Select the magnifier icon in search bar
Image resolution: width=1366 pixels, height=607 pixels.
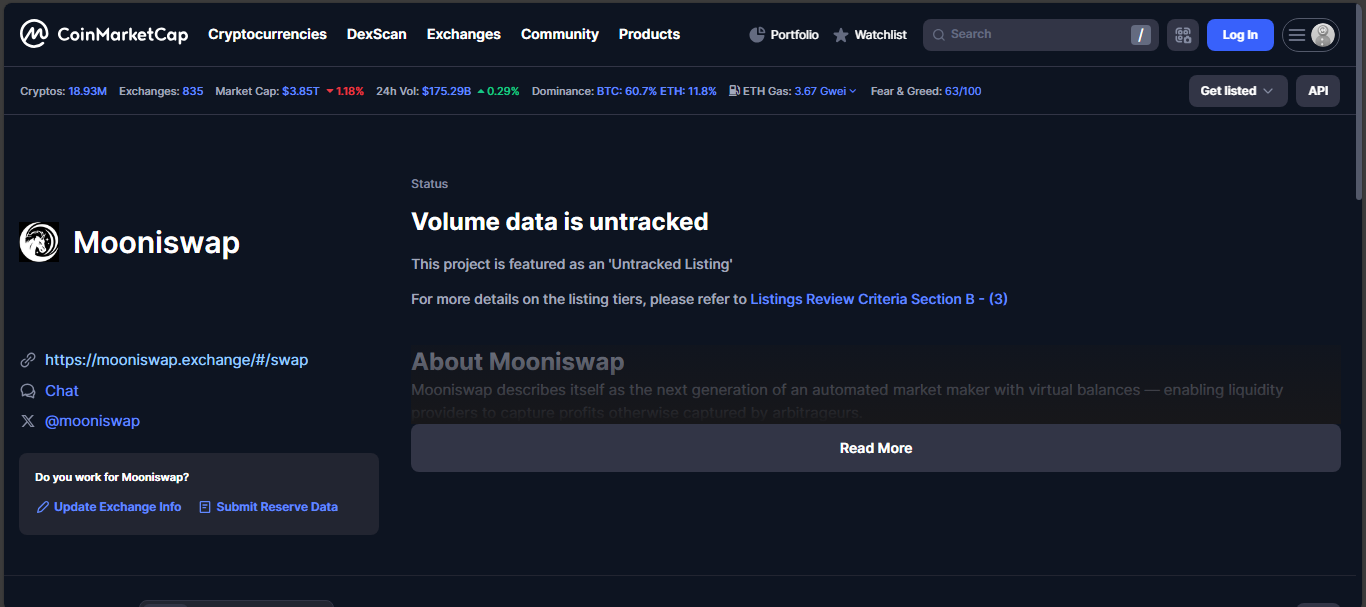(x=939, y=35)
